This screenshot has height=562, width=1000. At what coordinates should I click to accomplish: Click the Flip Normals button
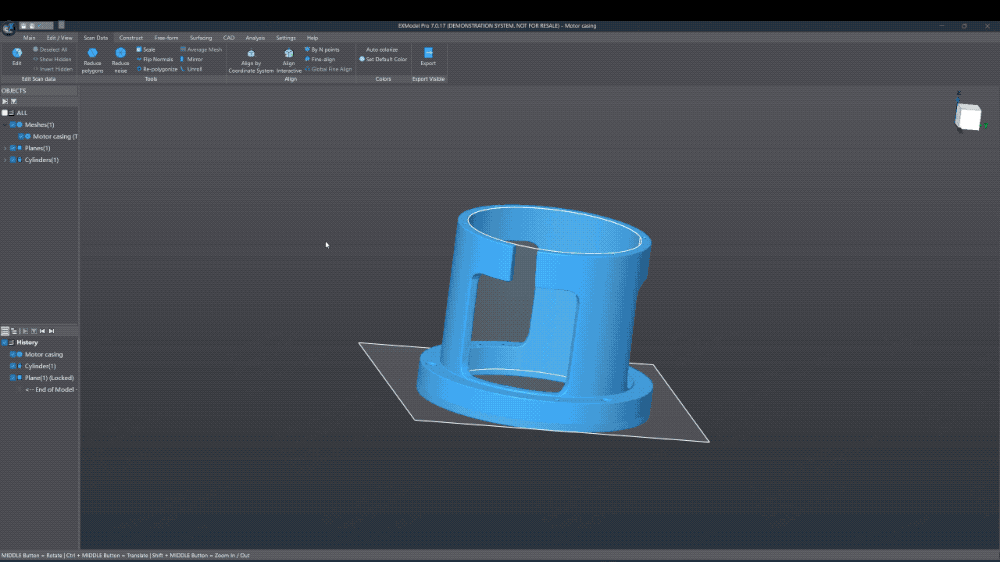(157, 59)
